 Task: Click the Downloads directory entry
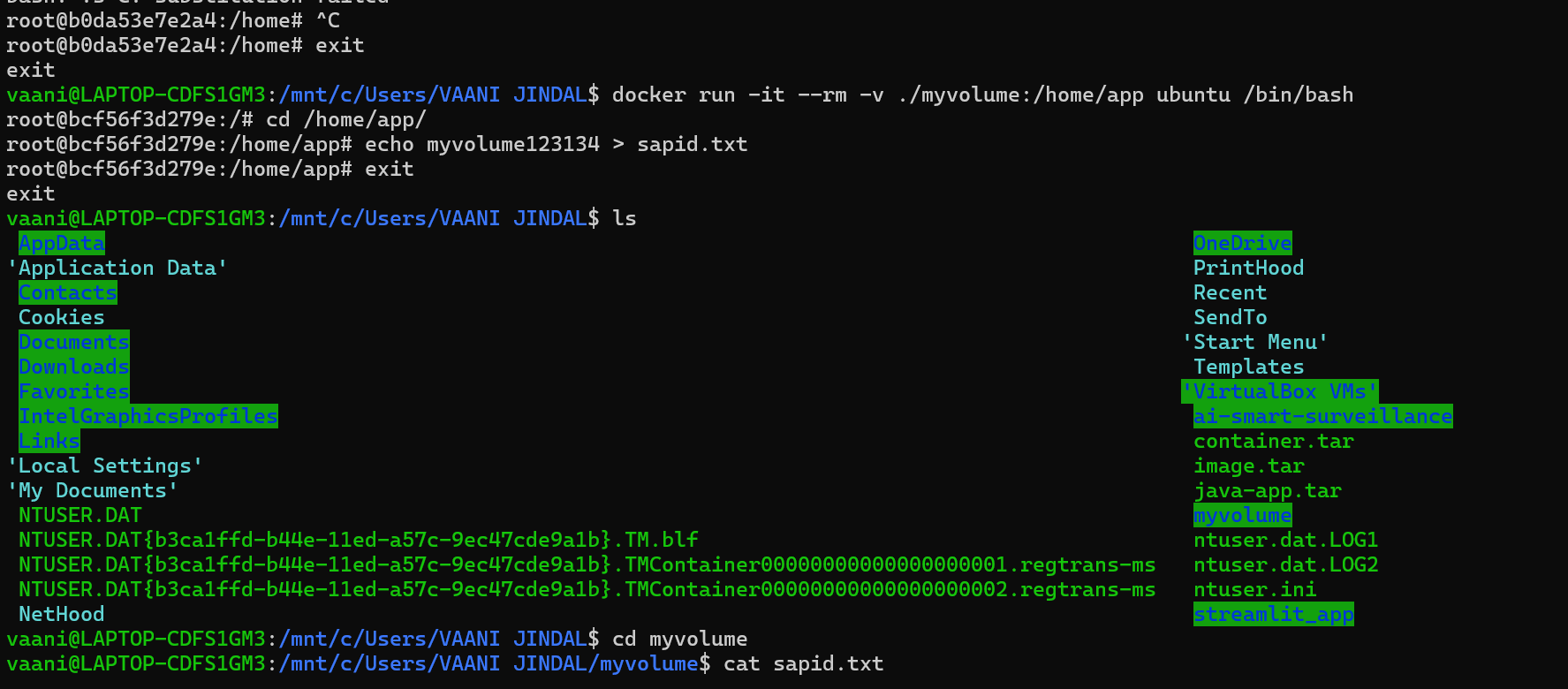74,367
